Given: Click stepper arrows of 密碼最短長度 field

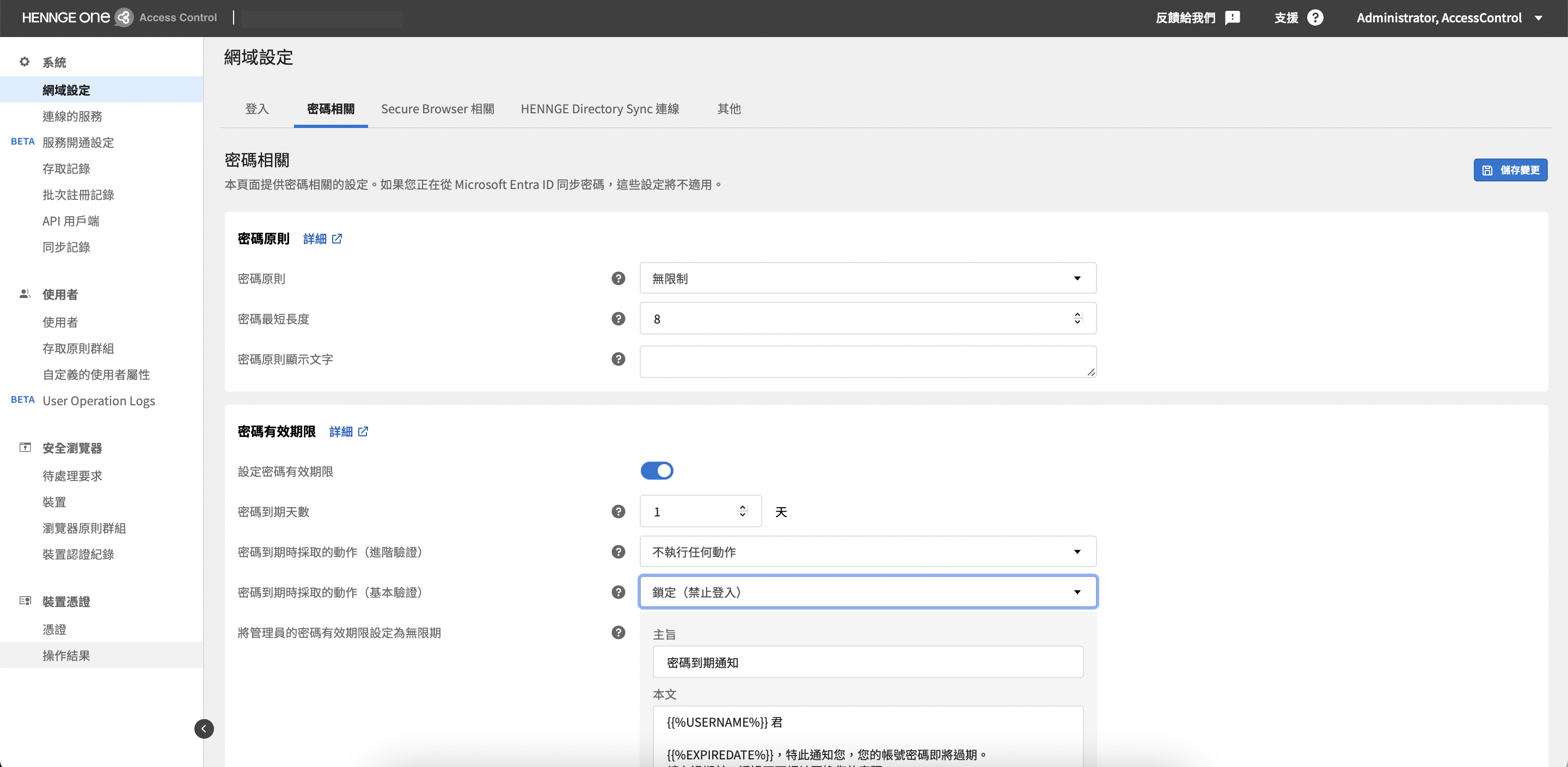Looking at the screenshot, I should coord(1077,318).
